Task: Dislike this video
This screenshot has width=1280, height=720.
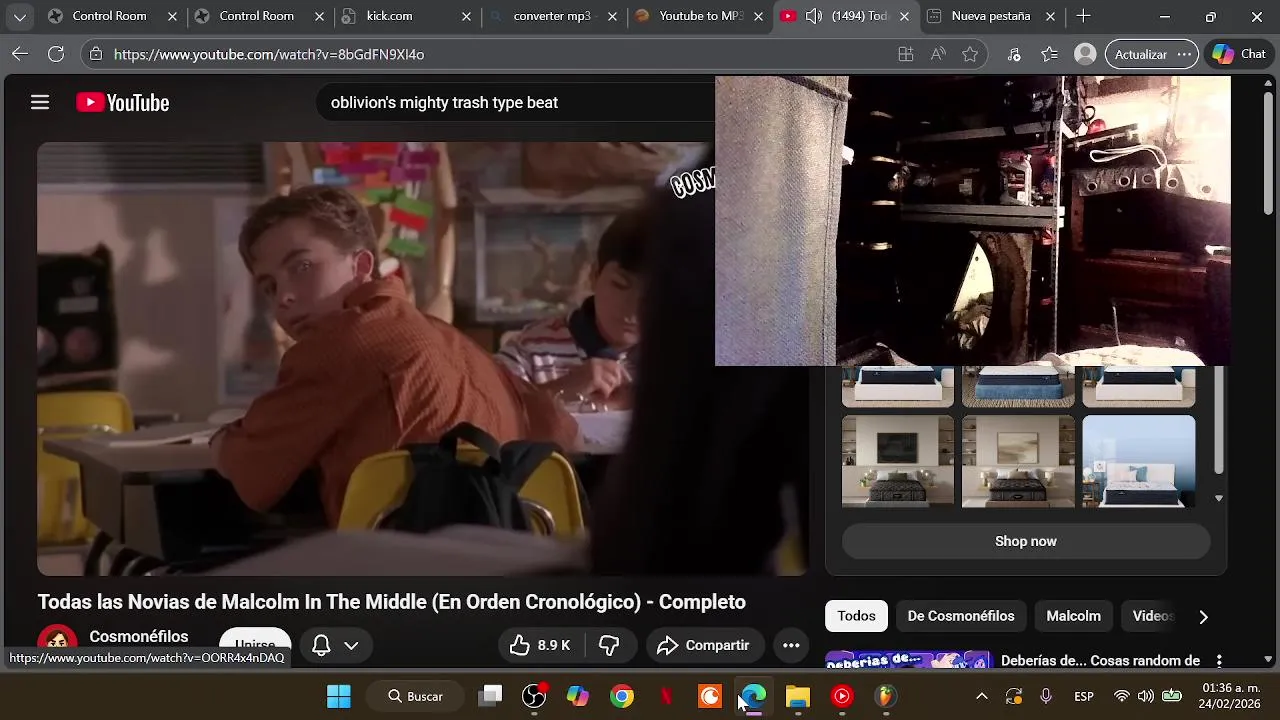Action: [609, 645]
